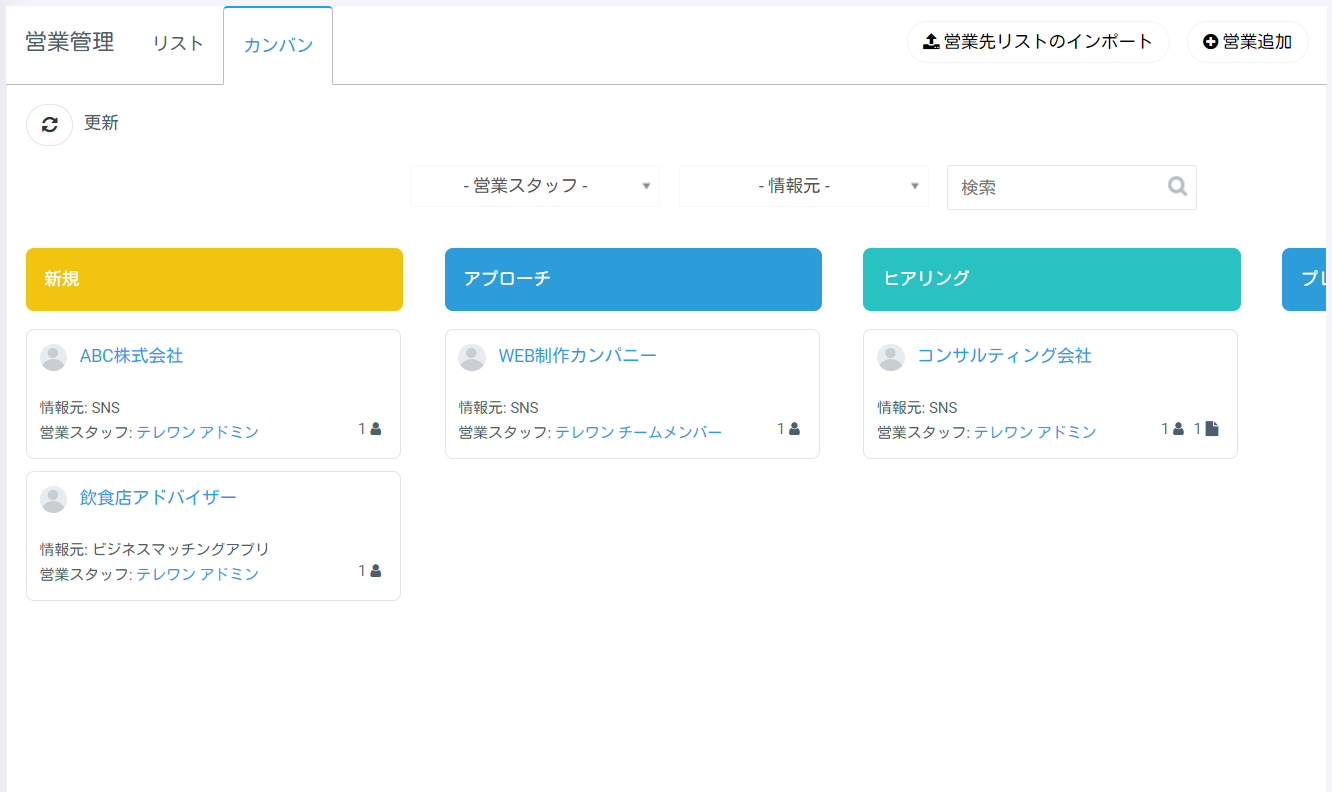The width and height of the screenshot is (1332, 792).
Task: Open the コンサルティング会社 lead link
Action: [x=1004, y=356]
